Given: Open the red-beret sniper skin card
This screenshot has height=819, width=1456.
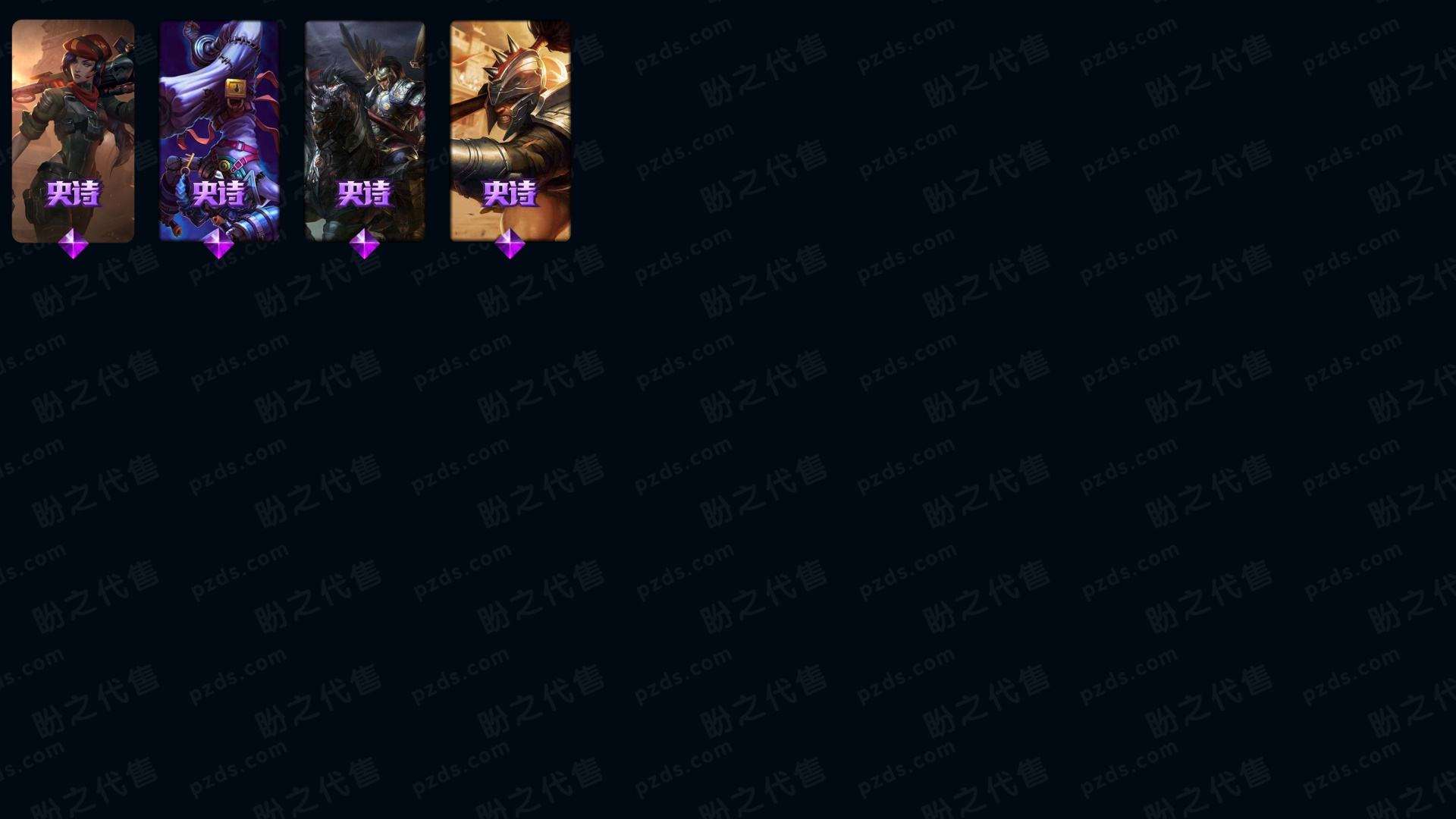Looking at the screenshot, I should point(74,130).
